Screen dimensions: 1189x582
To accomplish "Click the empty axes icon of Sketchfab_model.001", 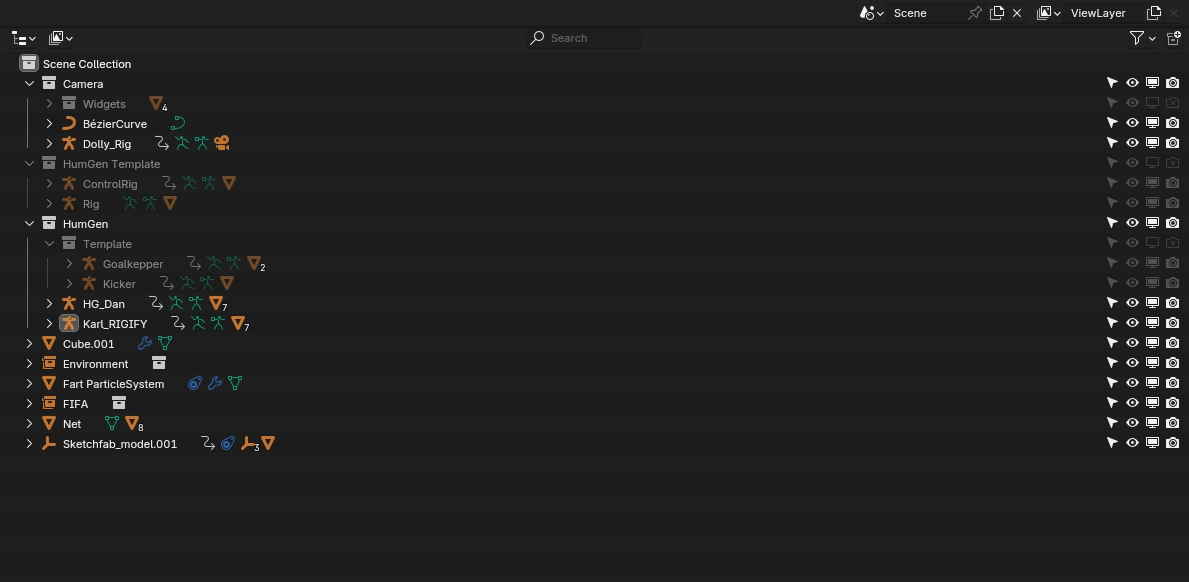I will [x=49, y=443].
